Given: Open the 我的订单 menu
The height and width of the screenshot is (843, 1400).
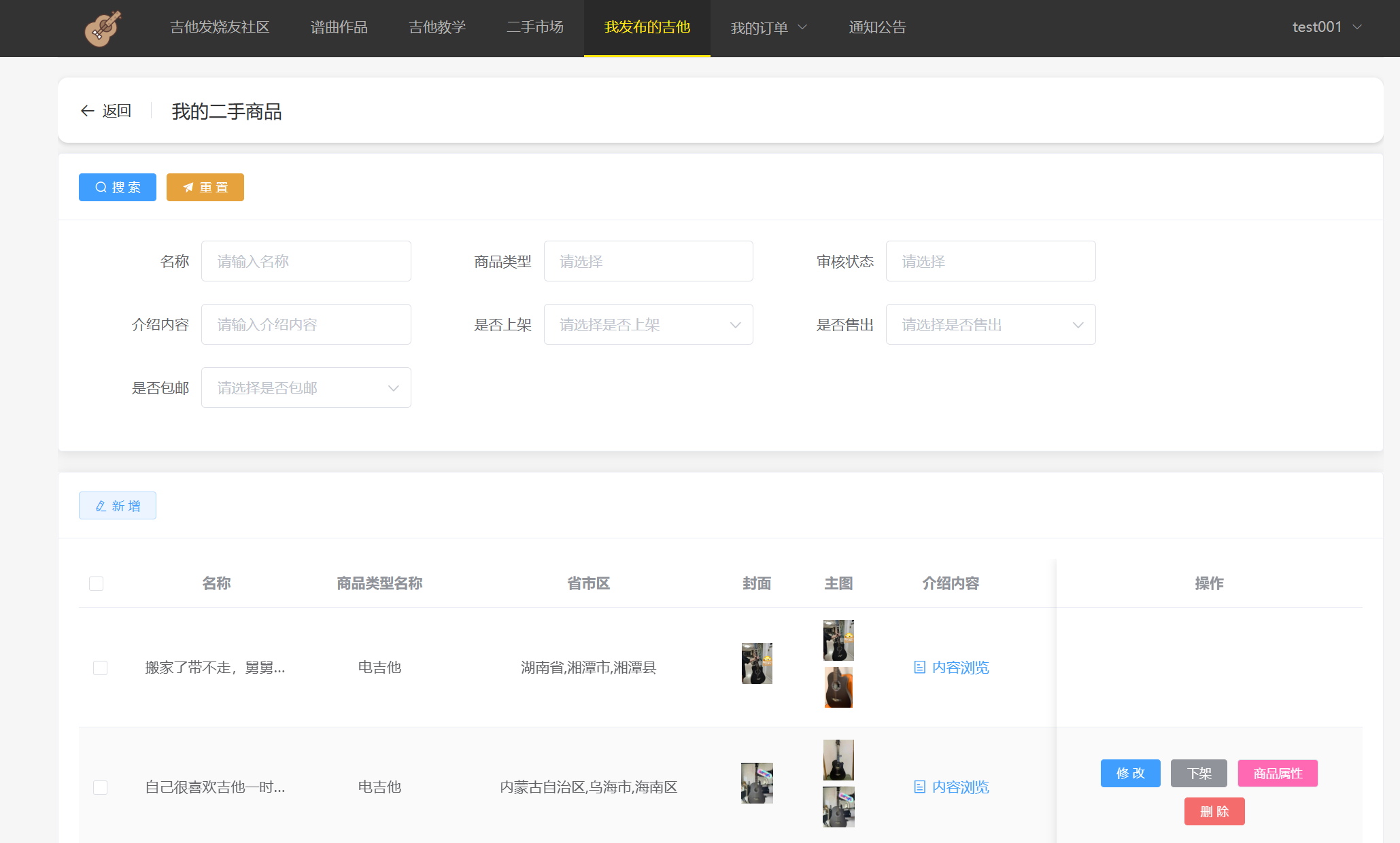Looking at the screenshot, I should [x=768, y=28].
